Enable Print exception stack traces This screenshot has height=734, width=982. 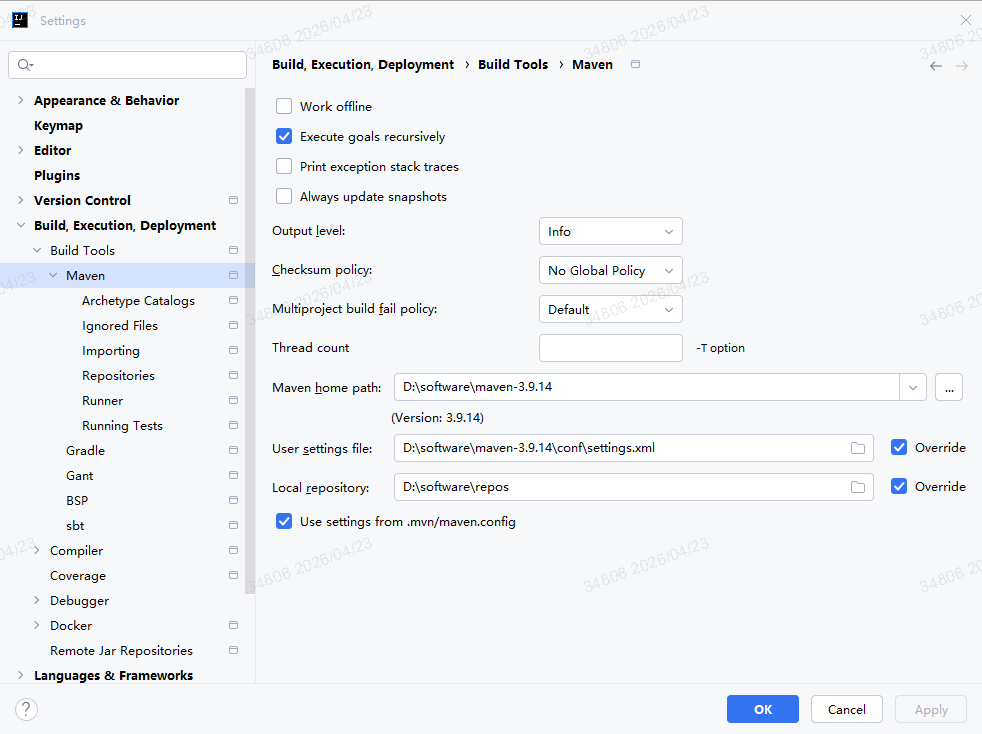[284, 167]
